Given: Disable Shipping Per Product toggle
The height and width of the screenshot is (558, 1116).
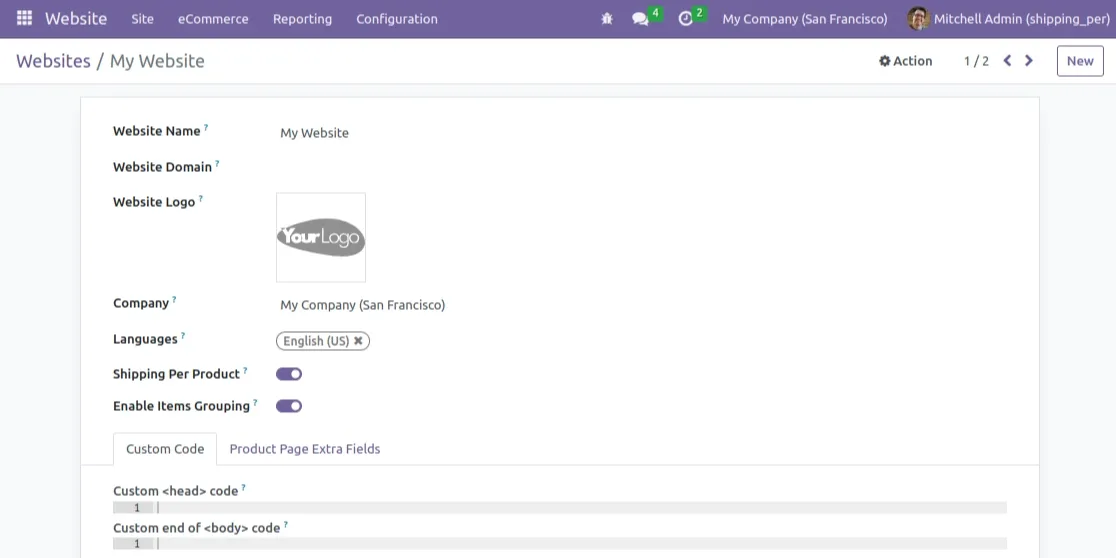Looking at the screenshot, I should click(289, 374).
